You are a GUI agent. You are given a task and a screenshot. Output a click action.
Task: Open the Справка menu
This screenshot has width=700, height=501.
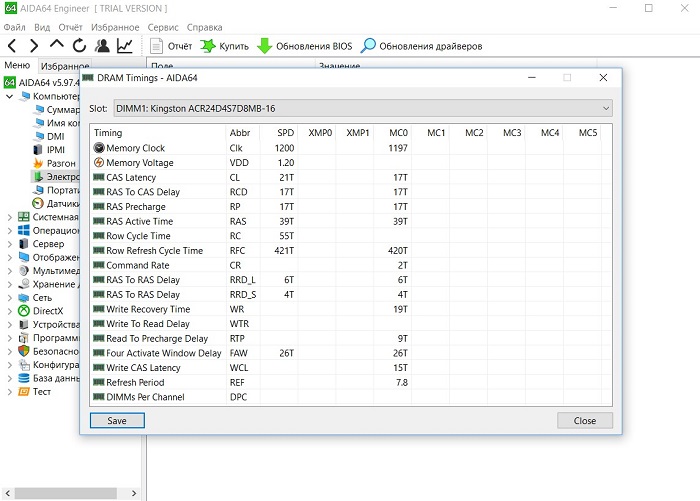pyautogui.click(x=204, y=27)
